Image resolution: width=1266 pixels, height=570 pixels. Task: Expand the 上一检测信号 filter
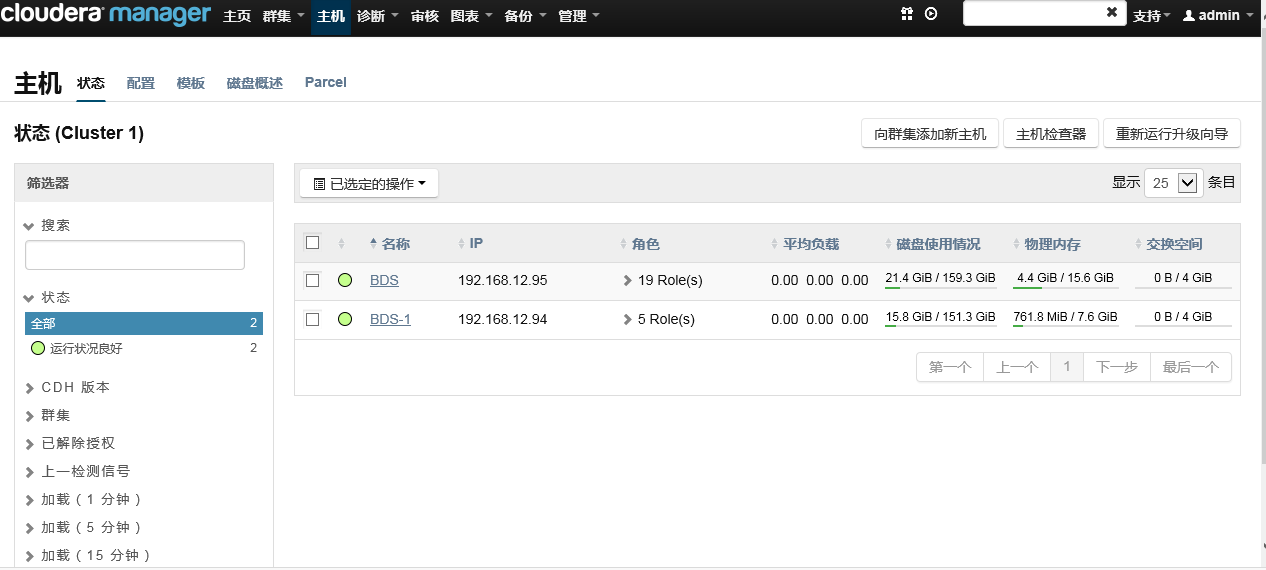[77, 471]
